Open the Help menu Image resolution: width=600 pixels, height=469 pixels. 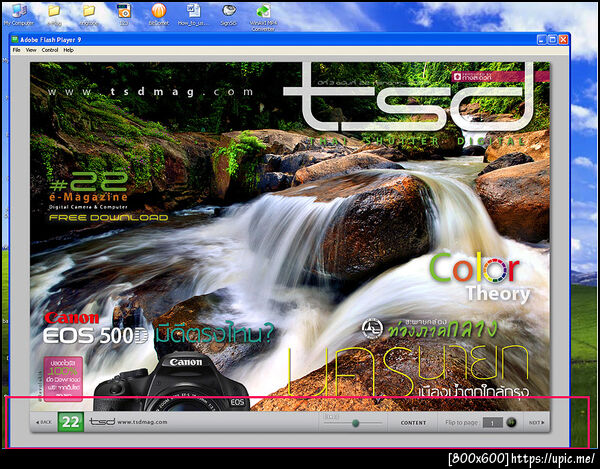68,50
